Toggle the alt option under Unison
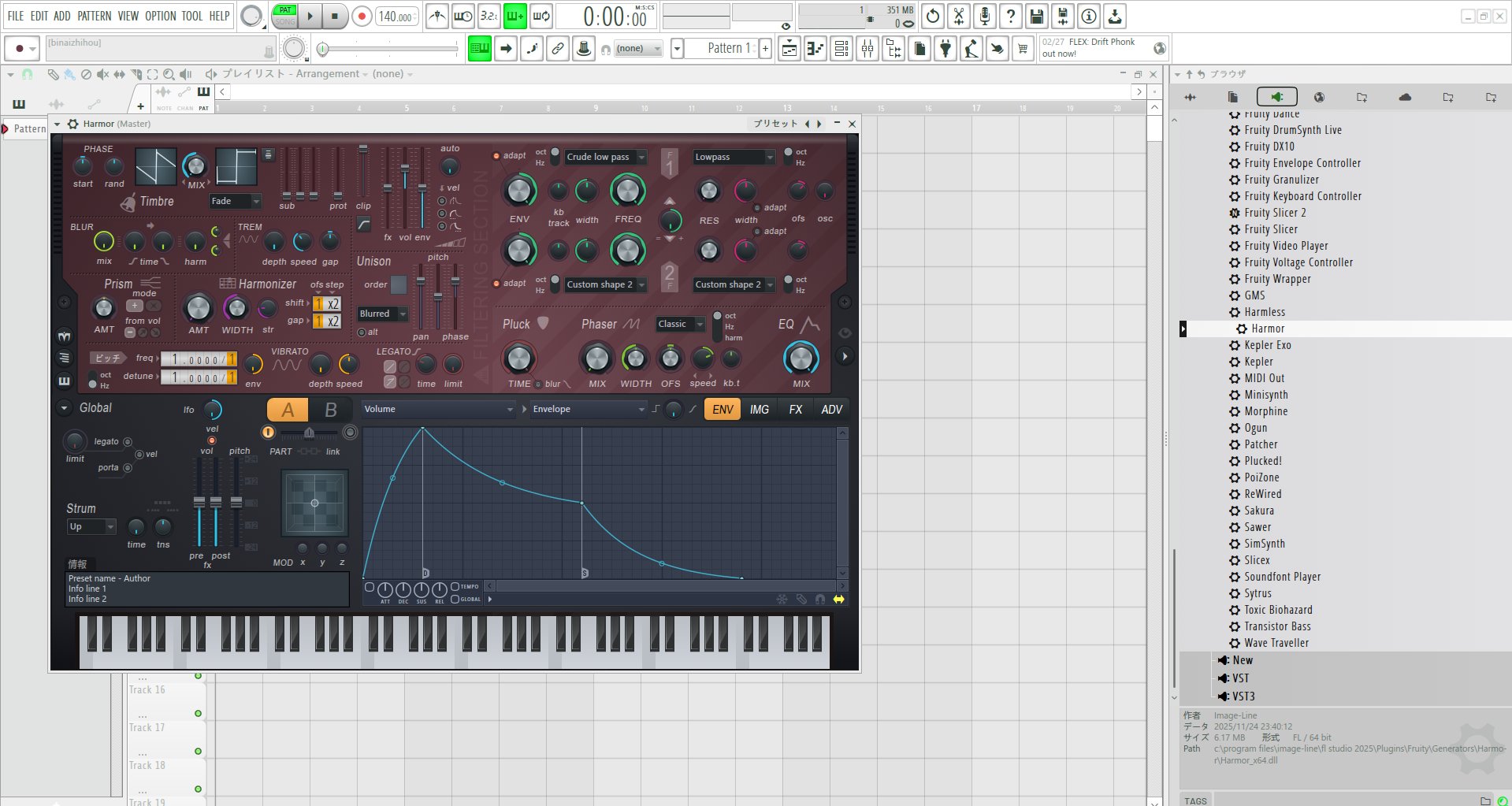Image resolution: width=1512 pixels, height=806 pixels. coord(362,332)
